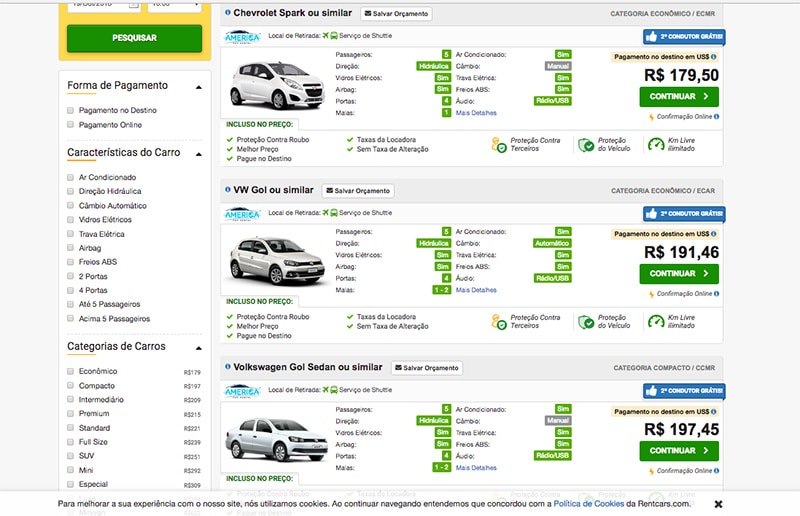800x516 pixels.
Task: Save quote for VW Gol
Action: [x=358, y=191]
